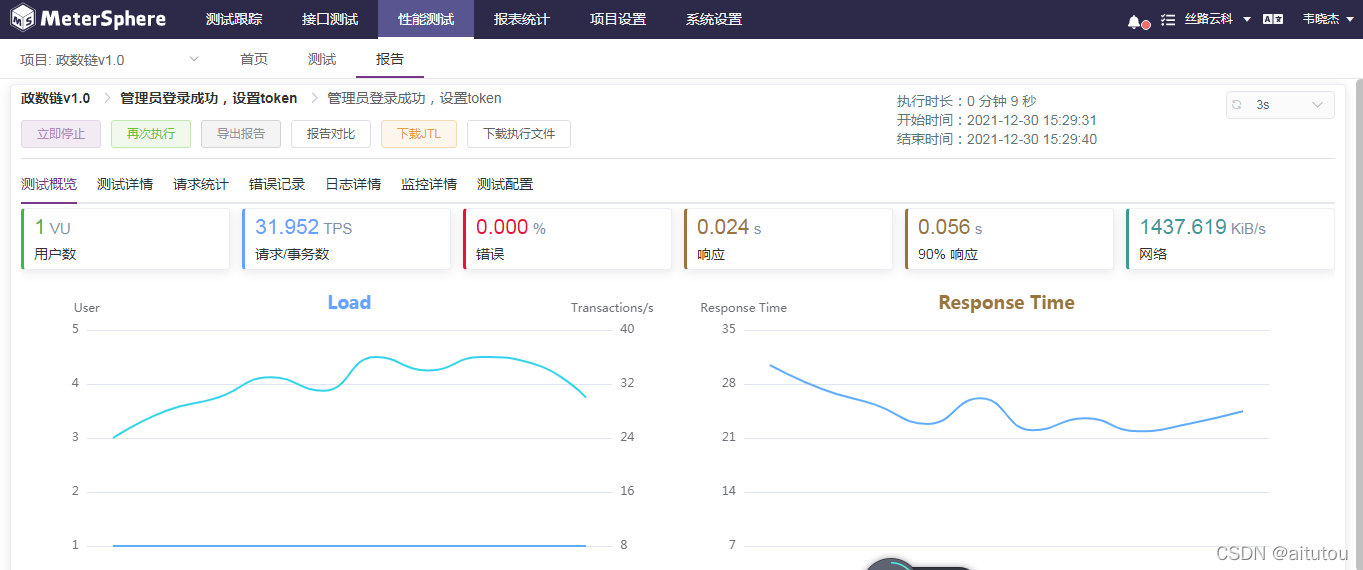
Task: Go to 接口测试 module
Action: click(330, 19)
